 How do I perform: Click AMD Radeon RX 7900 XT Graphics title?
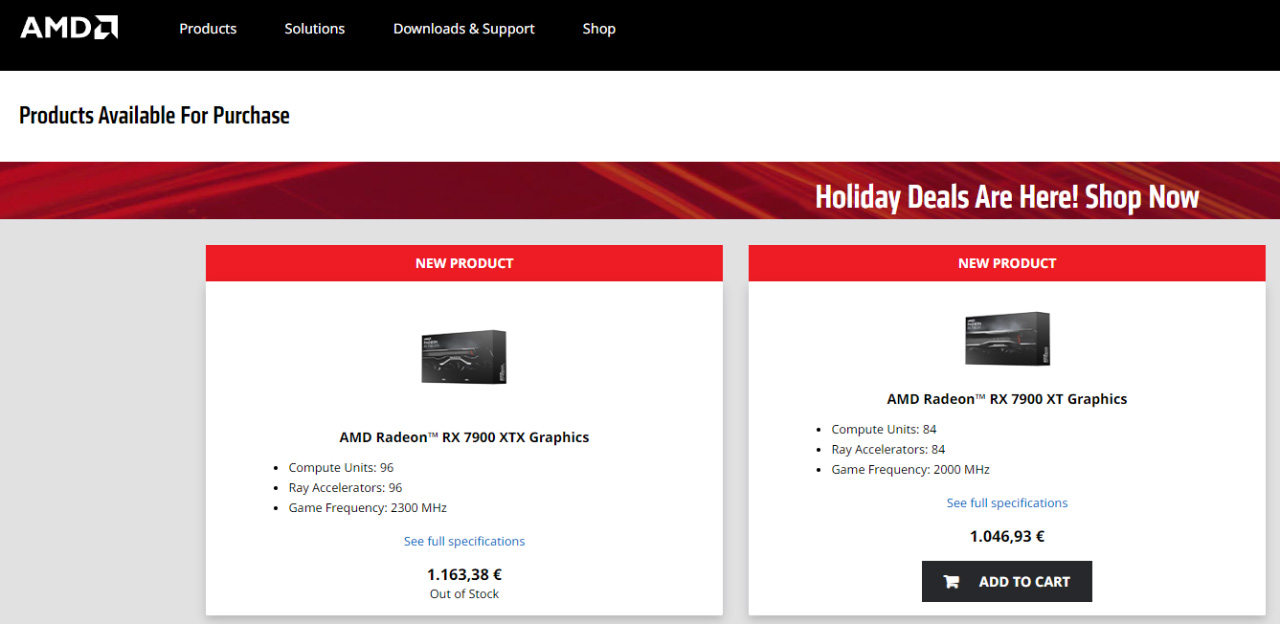pos(1007,399)
